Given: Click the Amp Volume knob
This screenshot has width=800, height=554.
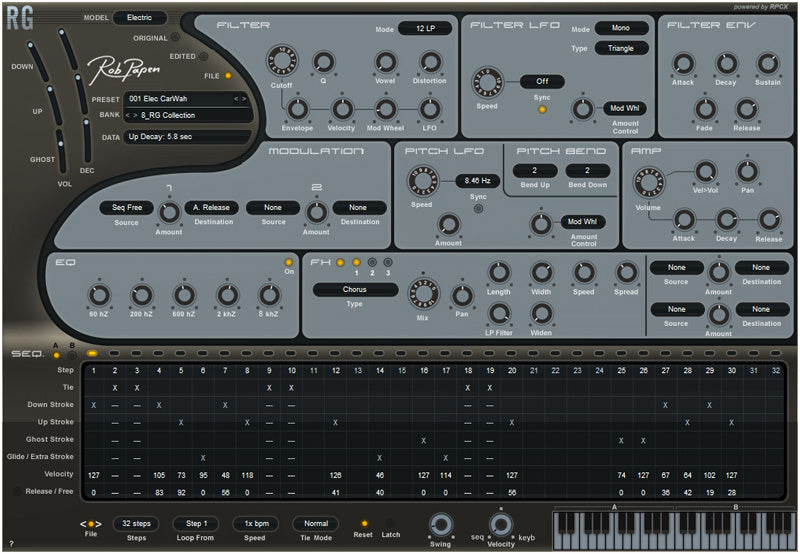Looking at the screenshot, I should pos(650,181).
